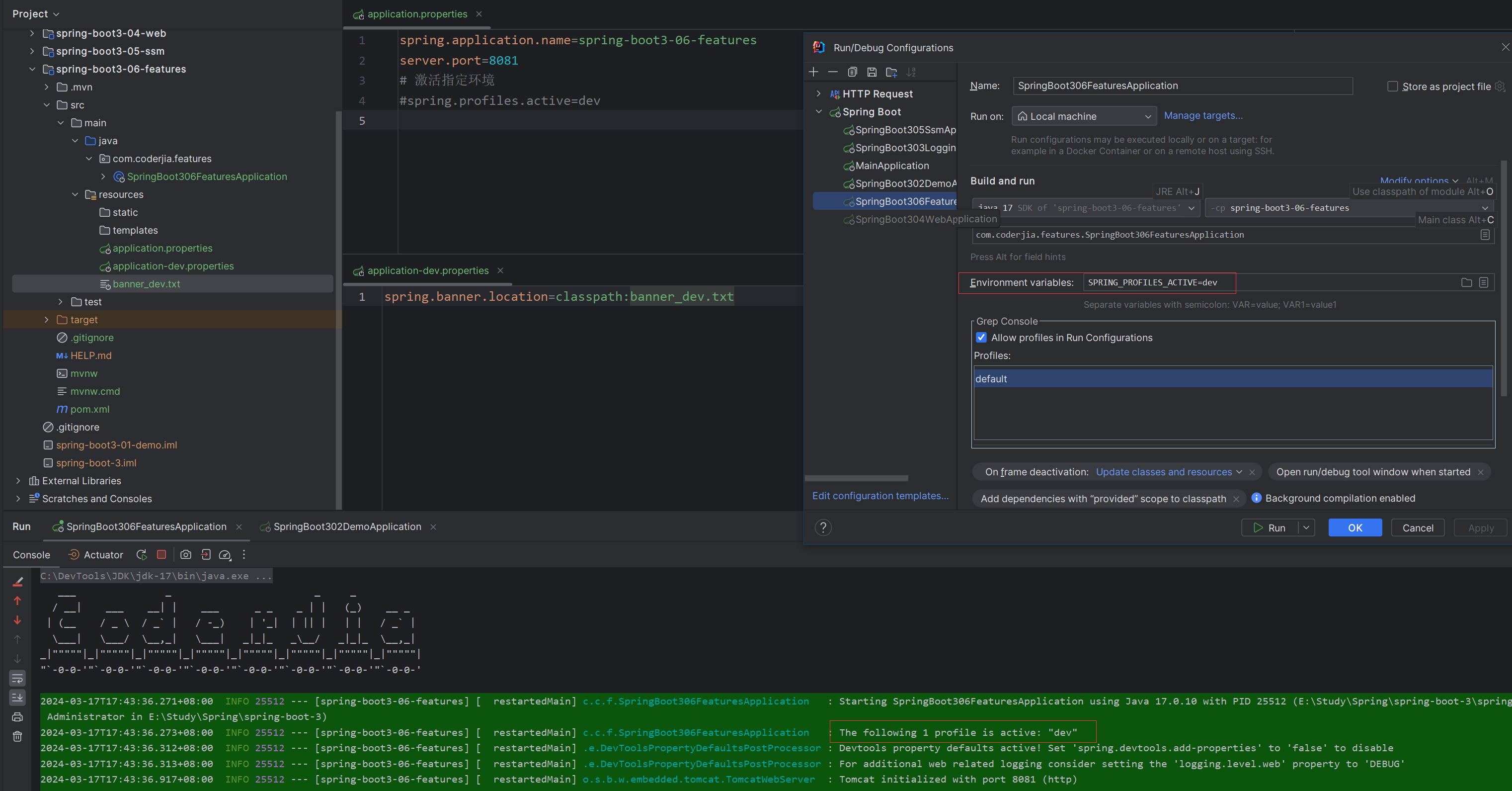The height and width of the screenshot is (791, 1512).
Task: Stop the running application
Action: 161,554
